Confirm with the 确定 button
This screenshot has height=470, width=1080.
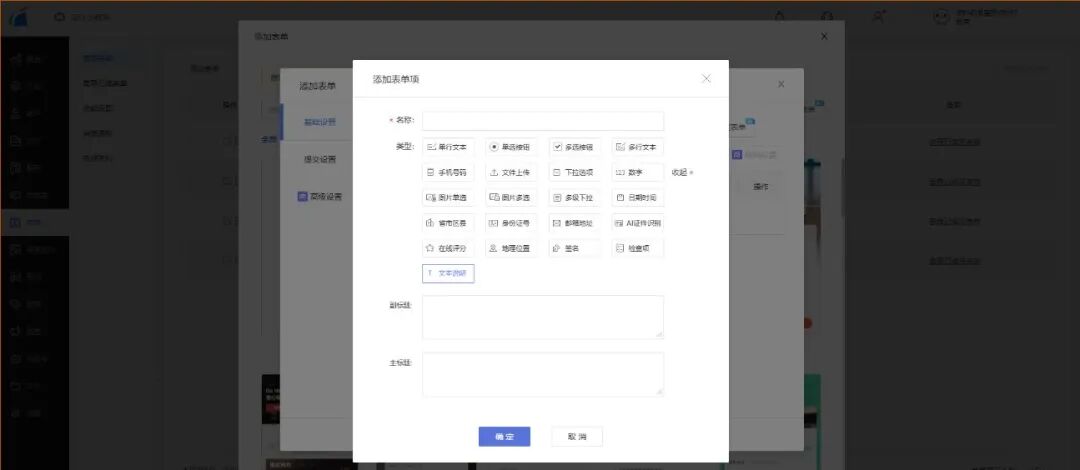pyautogui.click(x=504, y=436)
